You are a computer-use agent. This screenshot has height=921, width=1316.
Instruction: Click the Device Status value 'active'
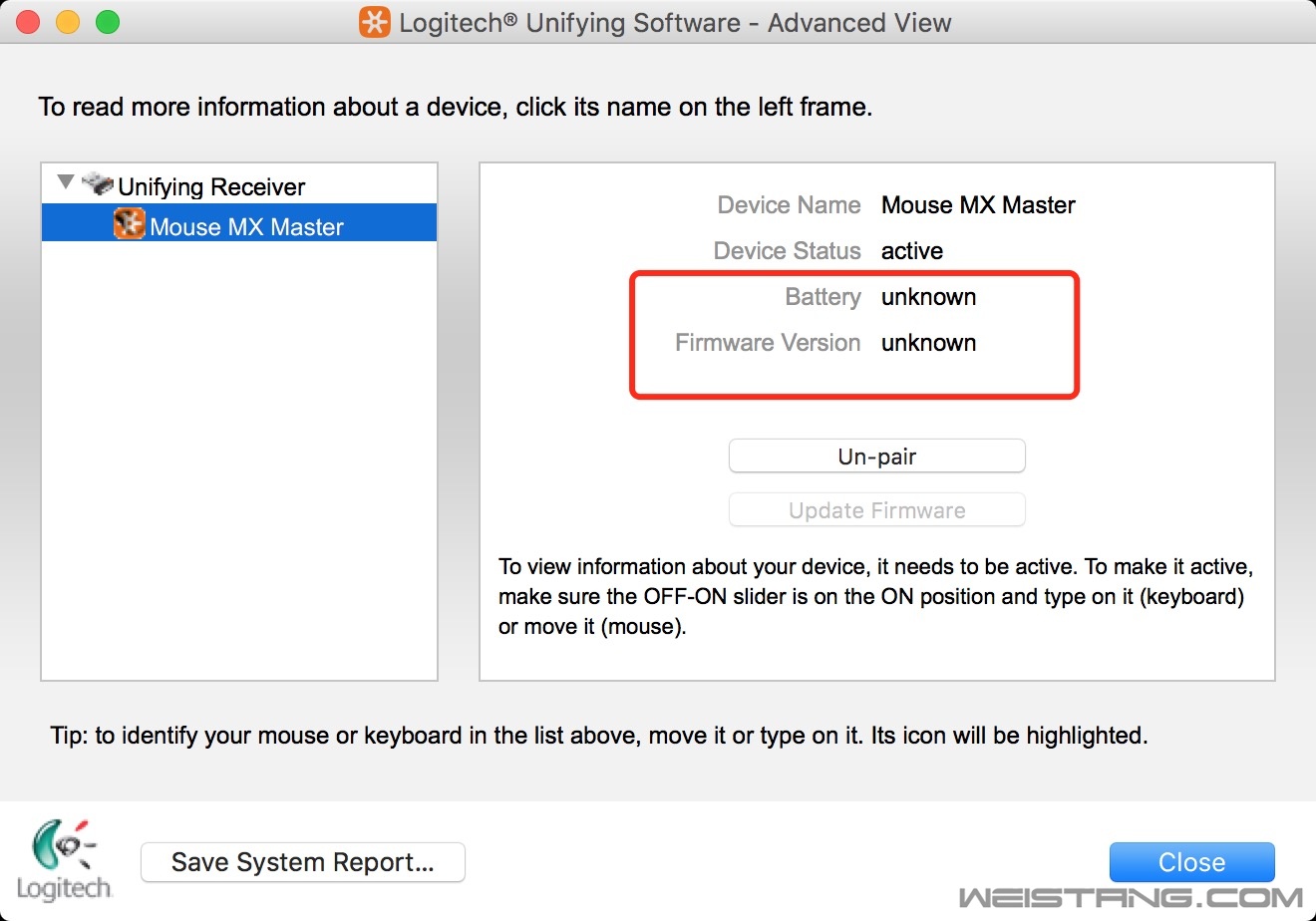[912, 251]
